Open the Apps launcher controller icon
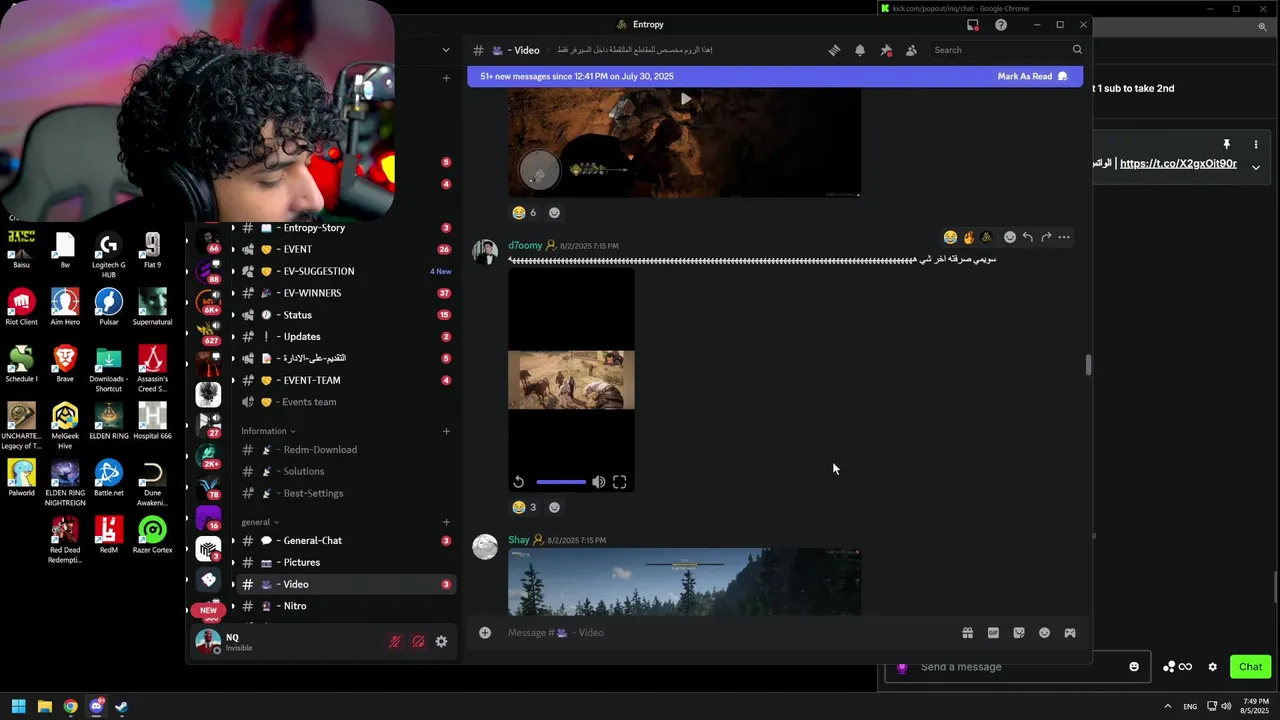The width and height of the screenshot is (1280, 720). 1070,633
